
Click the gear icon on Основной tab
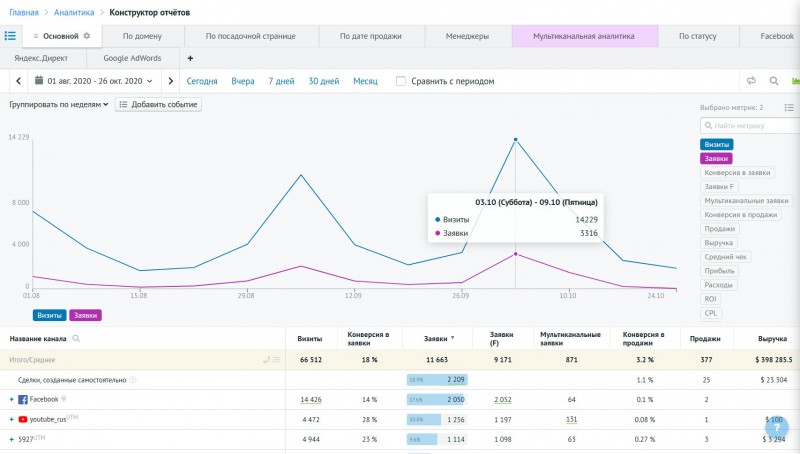point(87,36)
